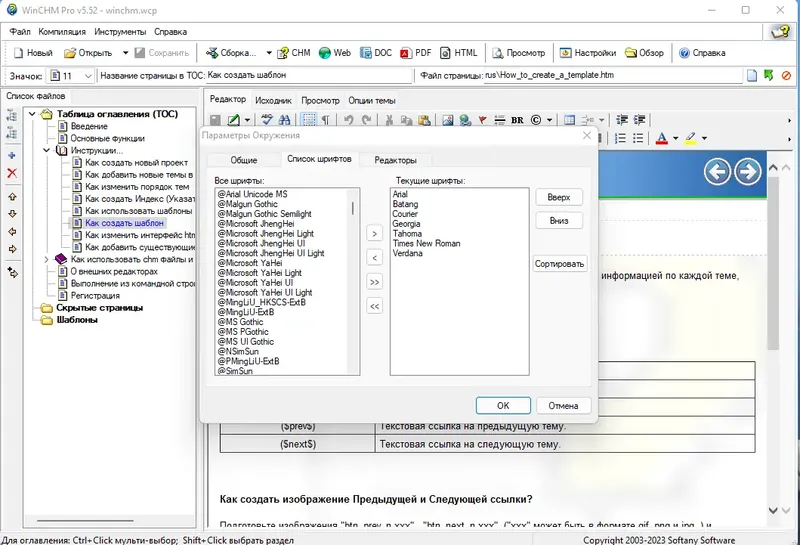The height and width of the screenshot is (545, 800).
Task: Click the red font color "A" swatch
Action: 661,138
